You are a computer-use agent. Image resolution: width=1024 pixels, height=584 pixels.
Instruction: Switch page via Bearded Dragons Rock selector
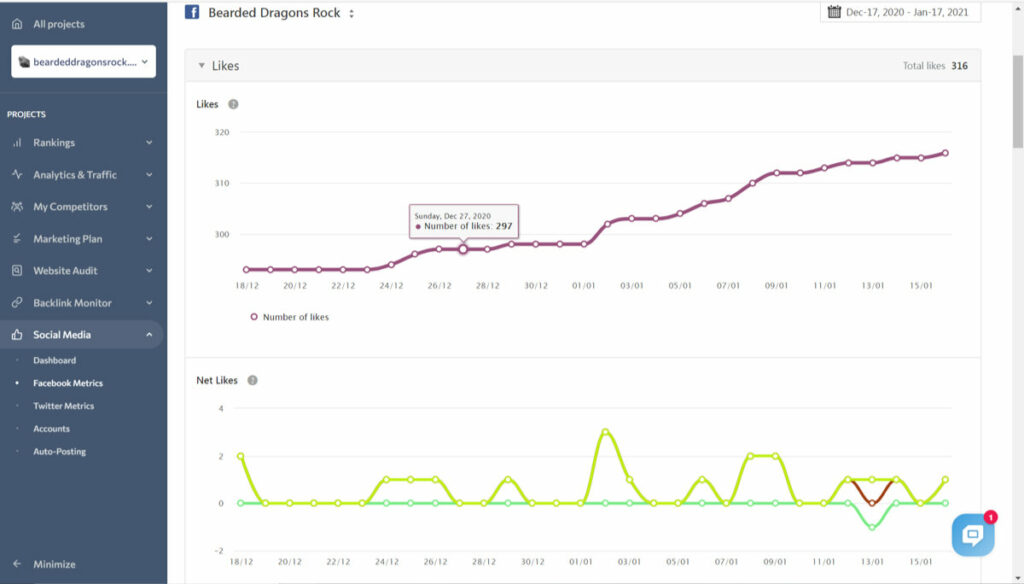point(351,13)
